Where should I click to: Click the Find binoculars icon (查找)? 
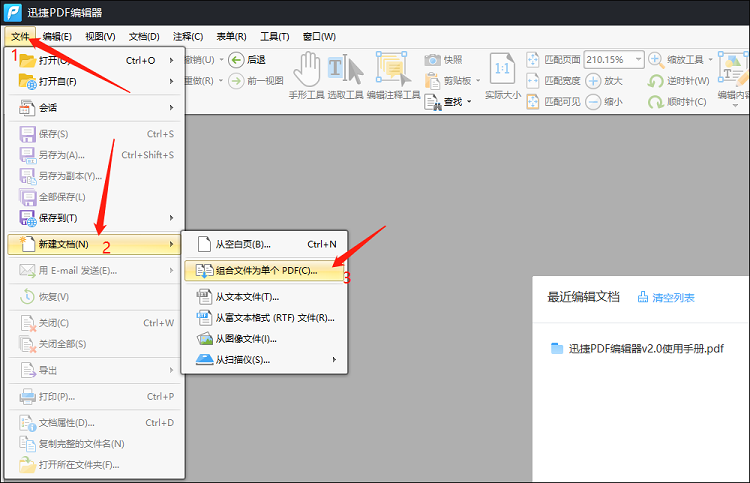point(432,102)
